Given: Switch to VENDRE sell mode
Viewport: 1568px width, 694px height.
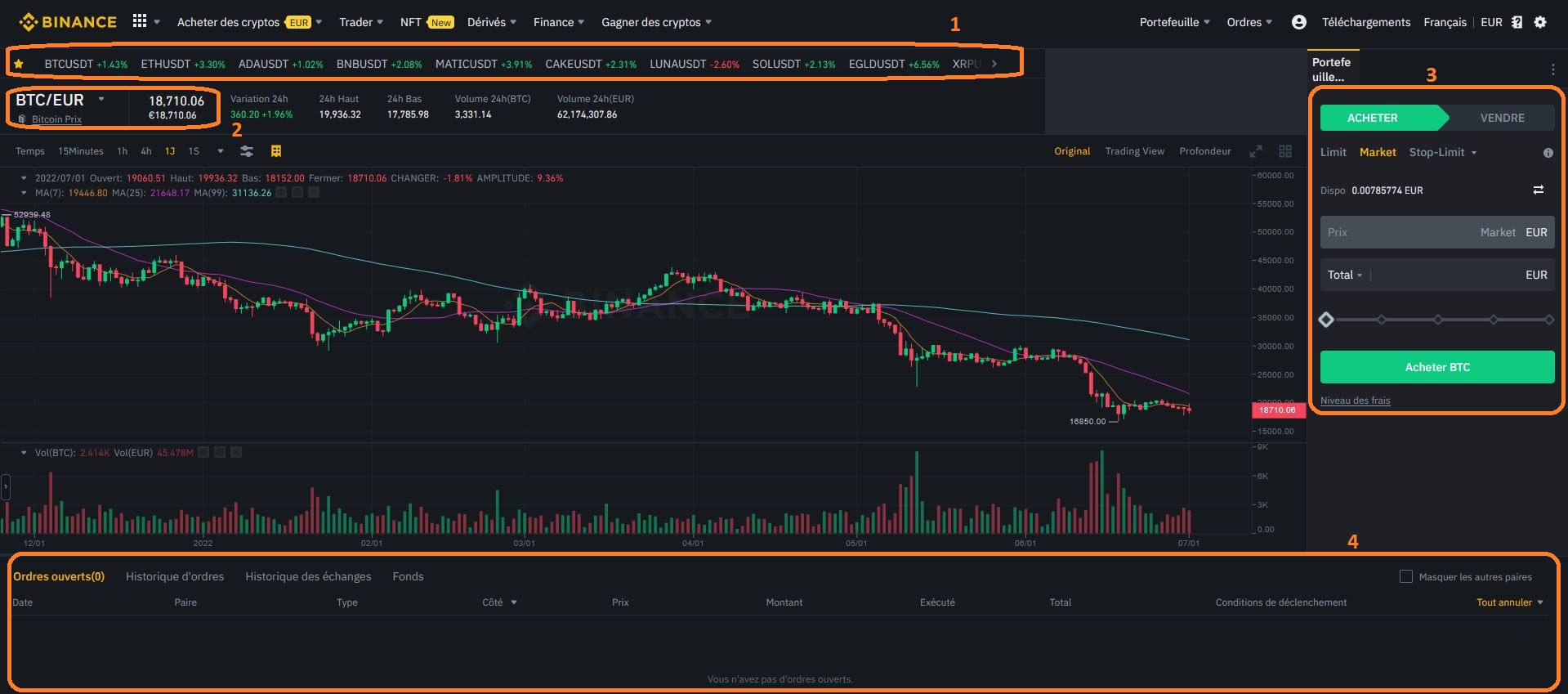Looking at the screenshot, I should 1502,118.
